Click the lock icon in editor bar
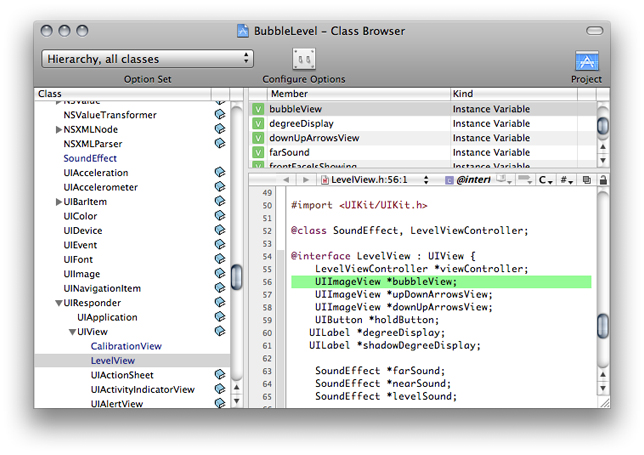The height and width of the screenshot is (455, 644). coord(603,180)
